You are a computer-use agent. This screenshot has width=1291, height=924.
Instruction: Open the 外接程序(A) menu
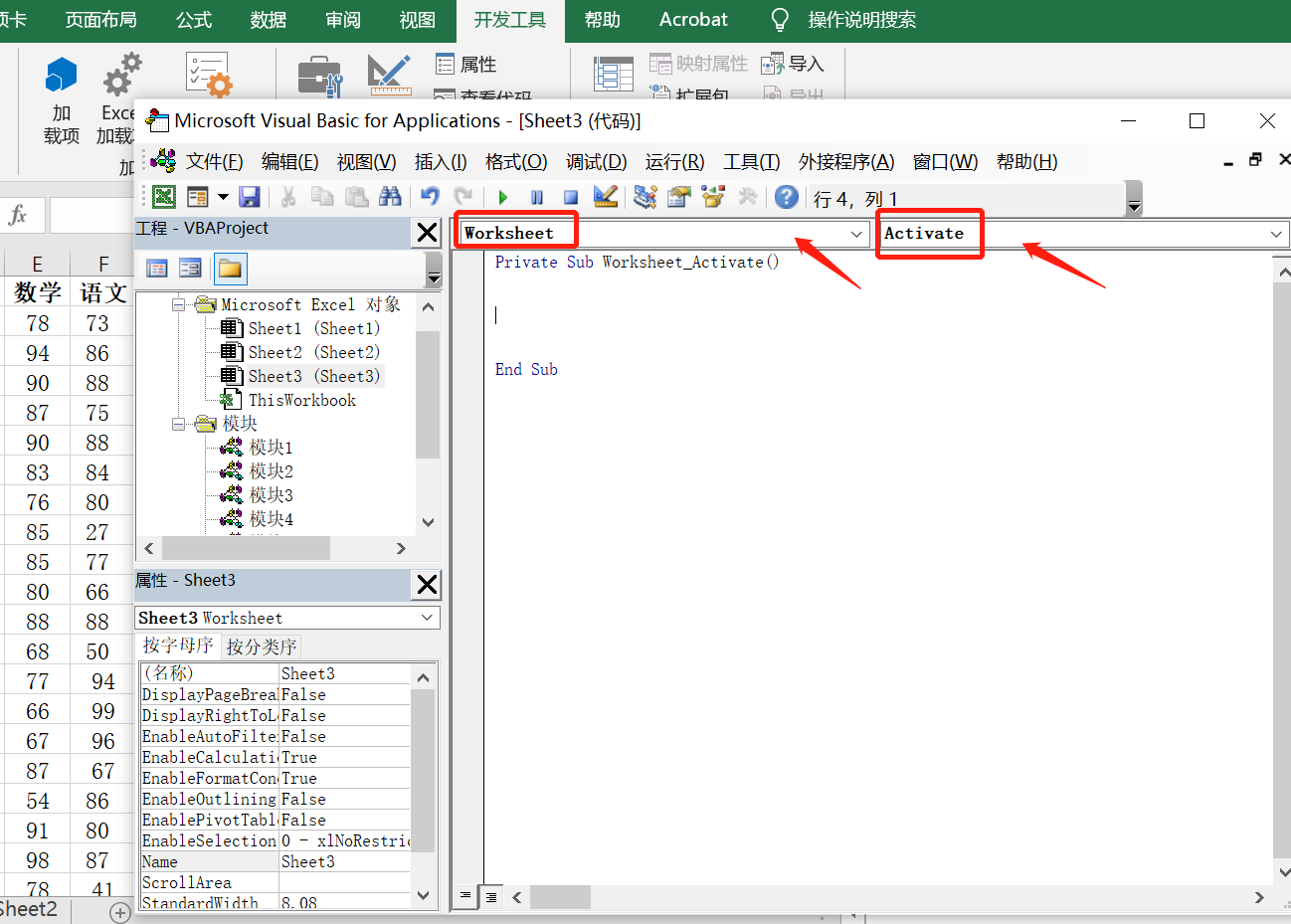(846, 162)
